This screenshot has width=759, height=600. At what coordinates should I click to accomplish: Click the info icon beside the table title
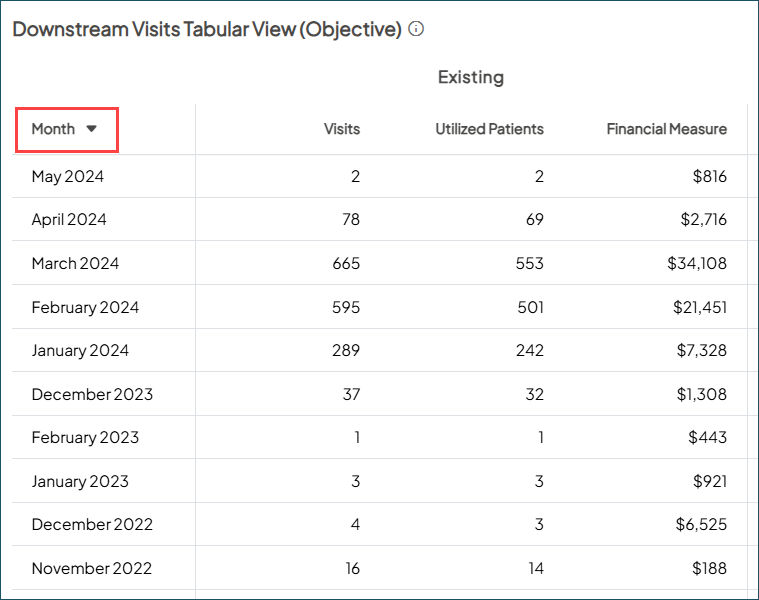[416, 29]
